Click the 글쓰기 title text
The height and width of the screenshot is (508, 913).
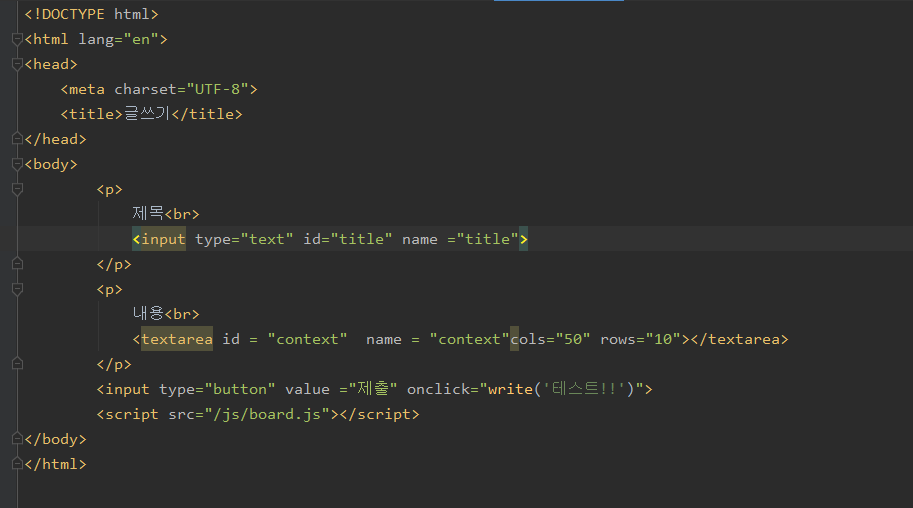point(147,114)
